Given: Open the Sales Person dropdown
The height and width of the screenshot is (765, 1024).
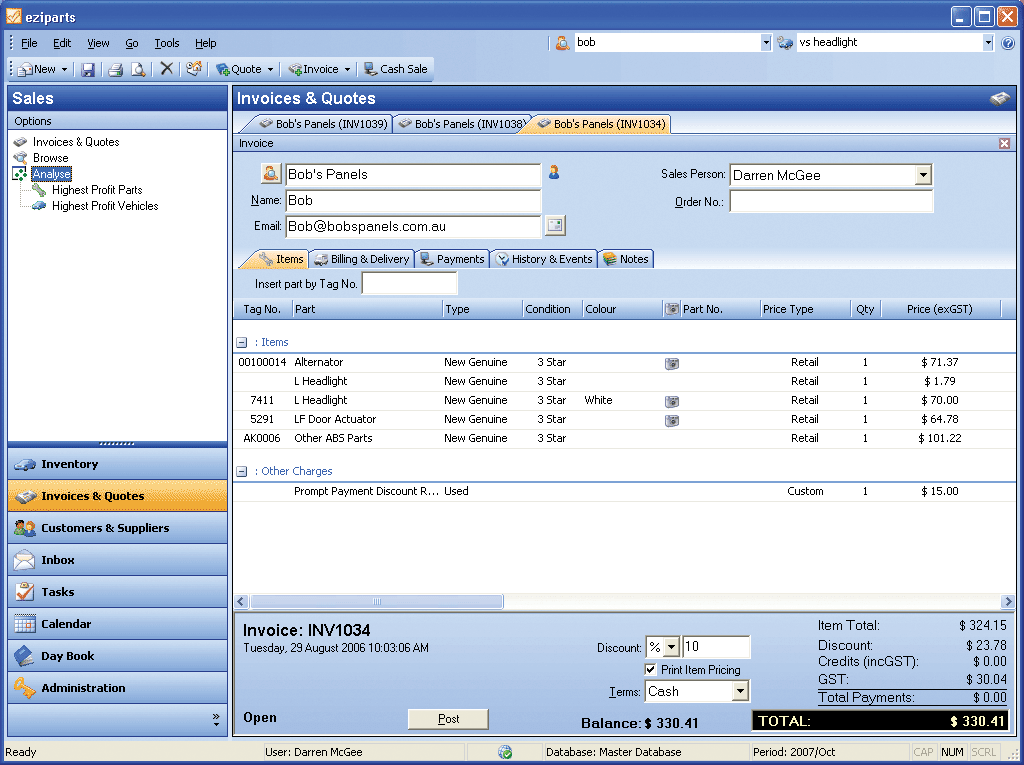Looking at the screenshot, I should tap(922, 175).
